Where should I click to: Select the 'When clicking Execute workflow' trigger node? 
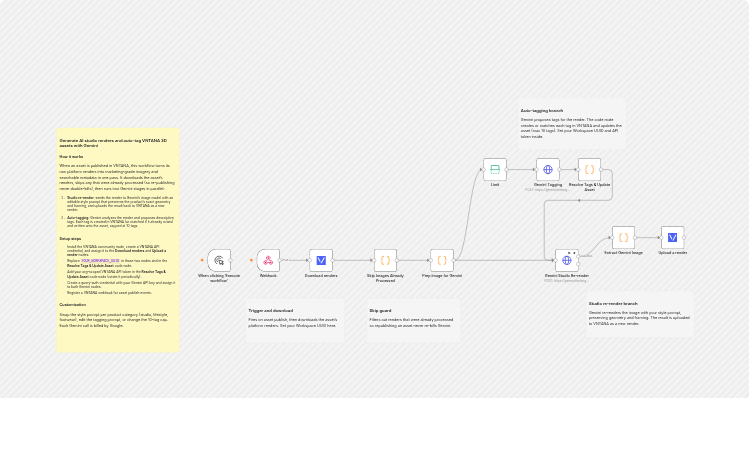click(x=219, y=260)
